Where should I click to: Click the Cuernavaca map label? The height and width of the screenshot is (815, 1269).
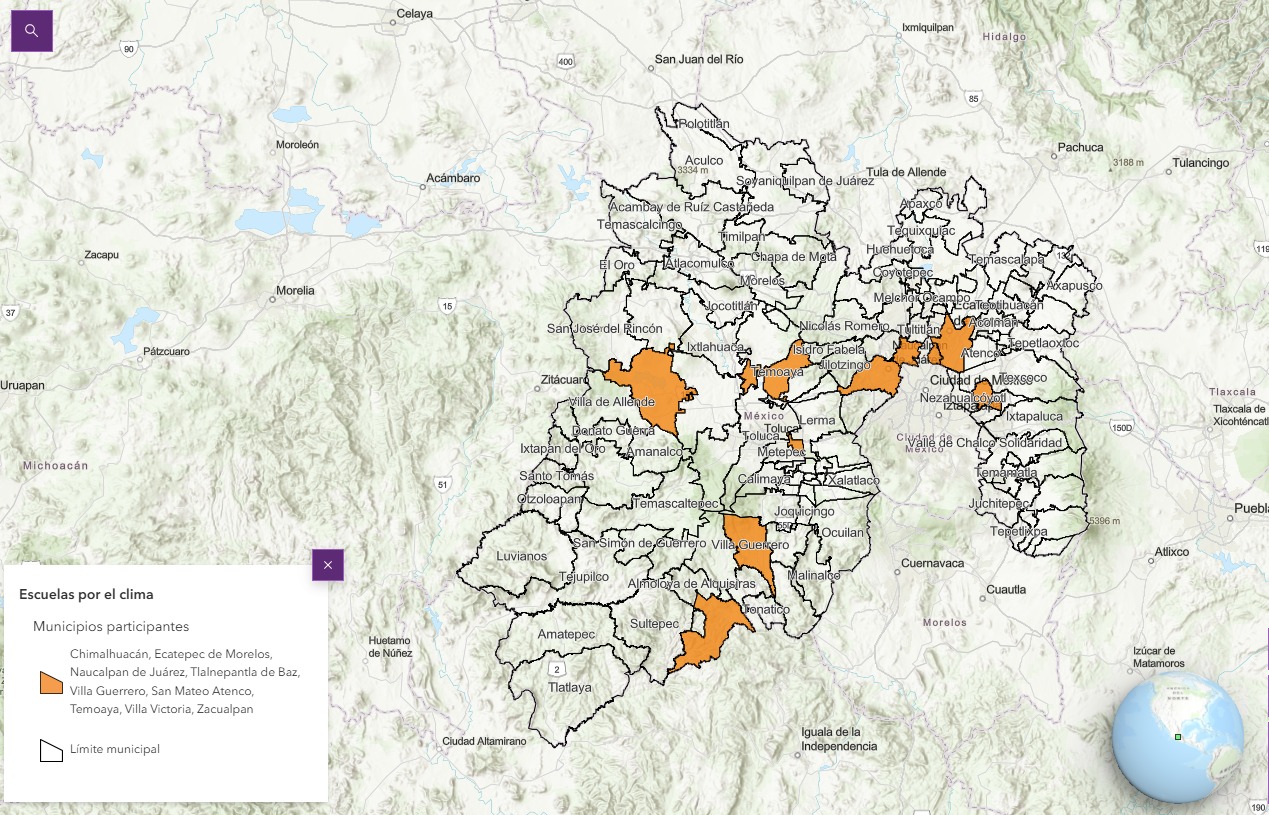pos(931,563)
